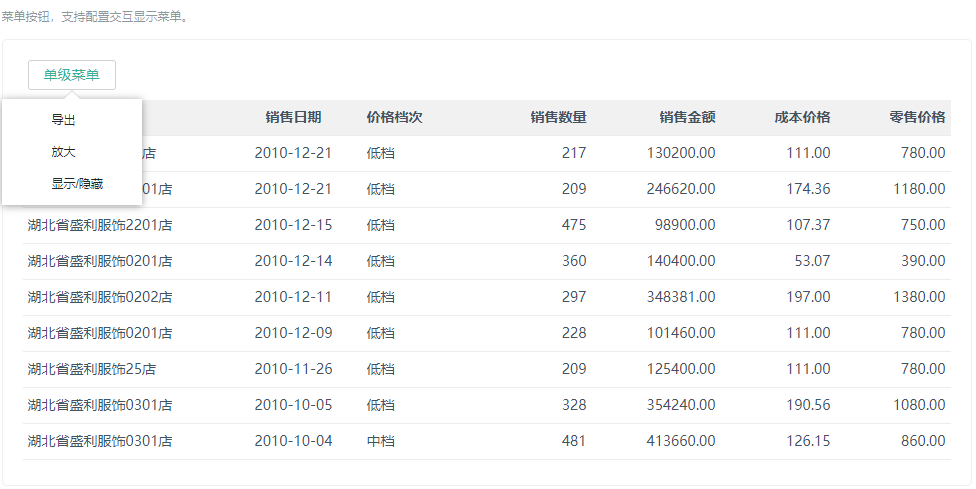This screenshot has height=489, width=976.
Task: Select the 放大 menu option
Action: pos(64,152)
